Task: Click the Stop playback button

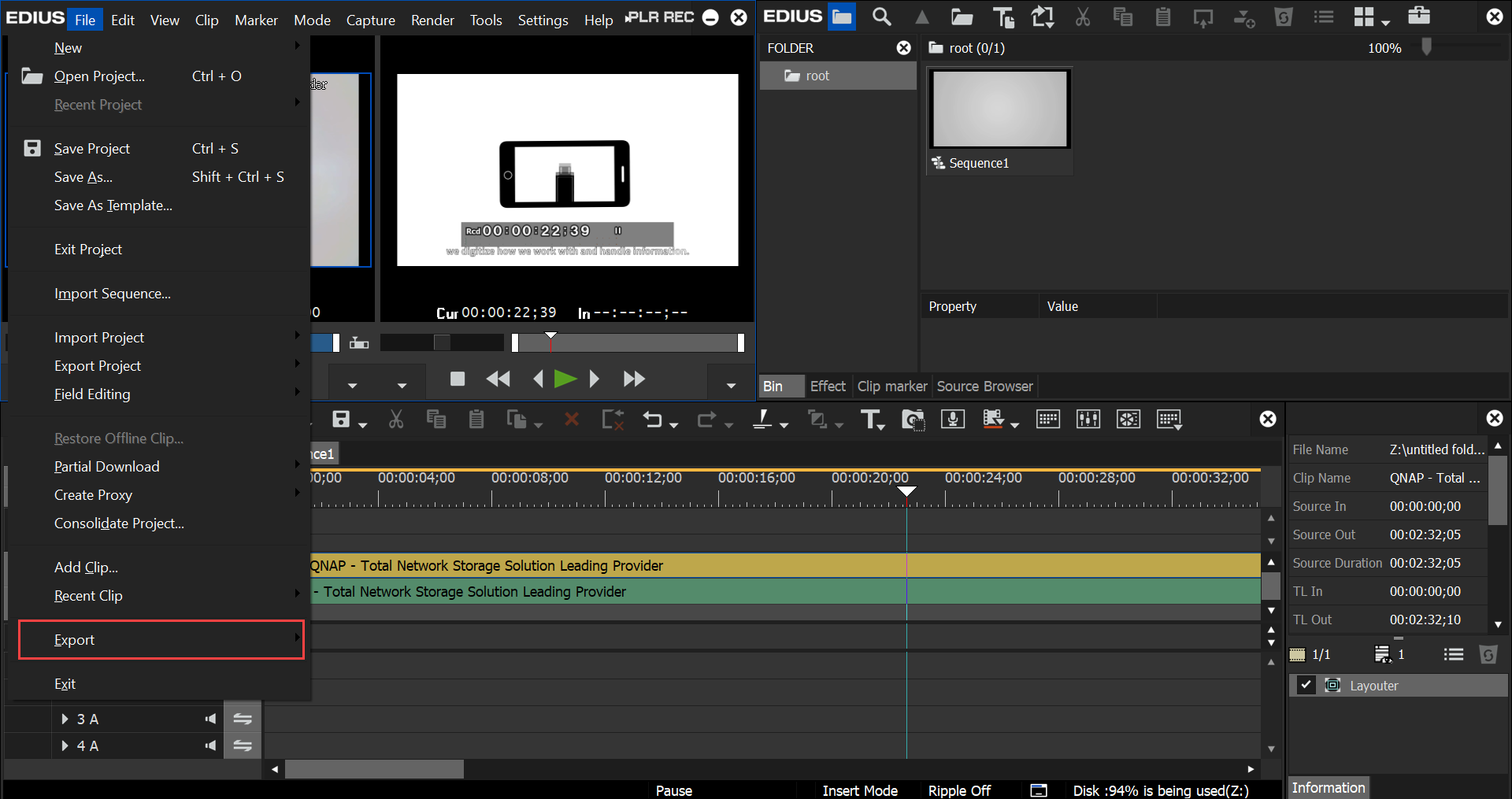Action: click(458, 379)
